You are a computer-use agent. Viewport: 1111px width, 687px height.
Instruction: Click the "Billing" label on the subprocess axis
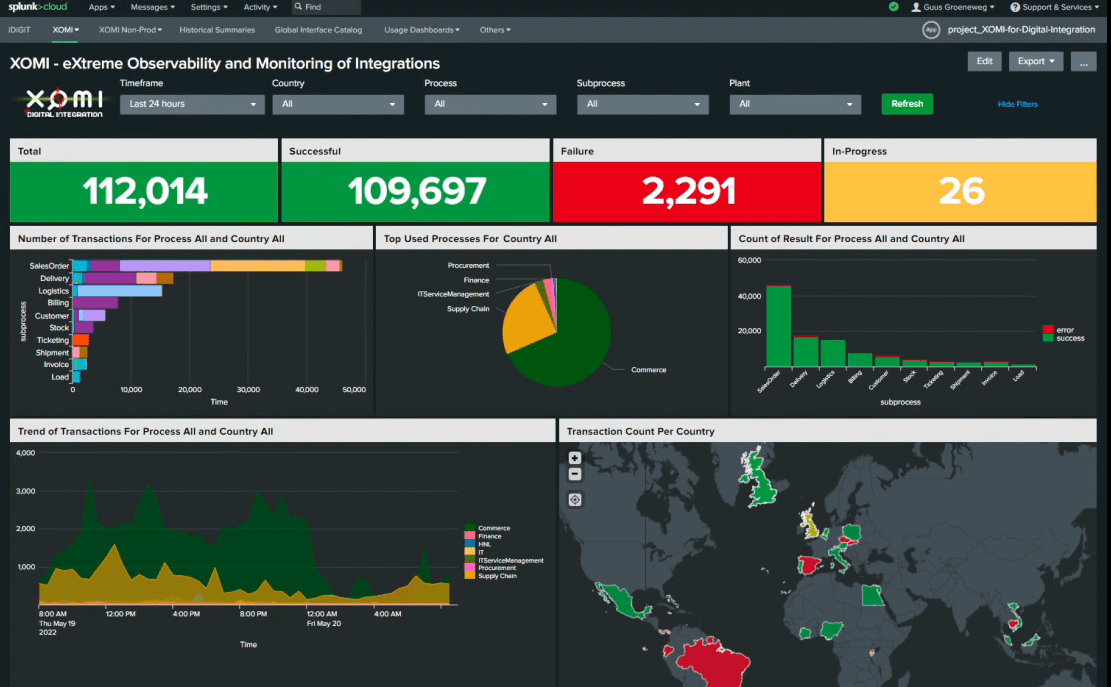(x=58, y=303)
